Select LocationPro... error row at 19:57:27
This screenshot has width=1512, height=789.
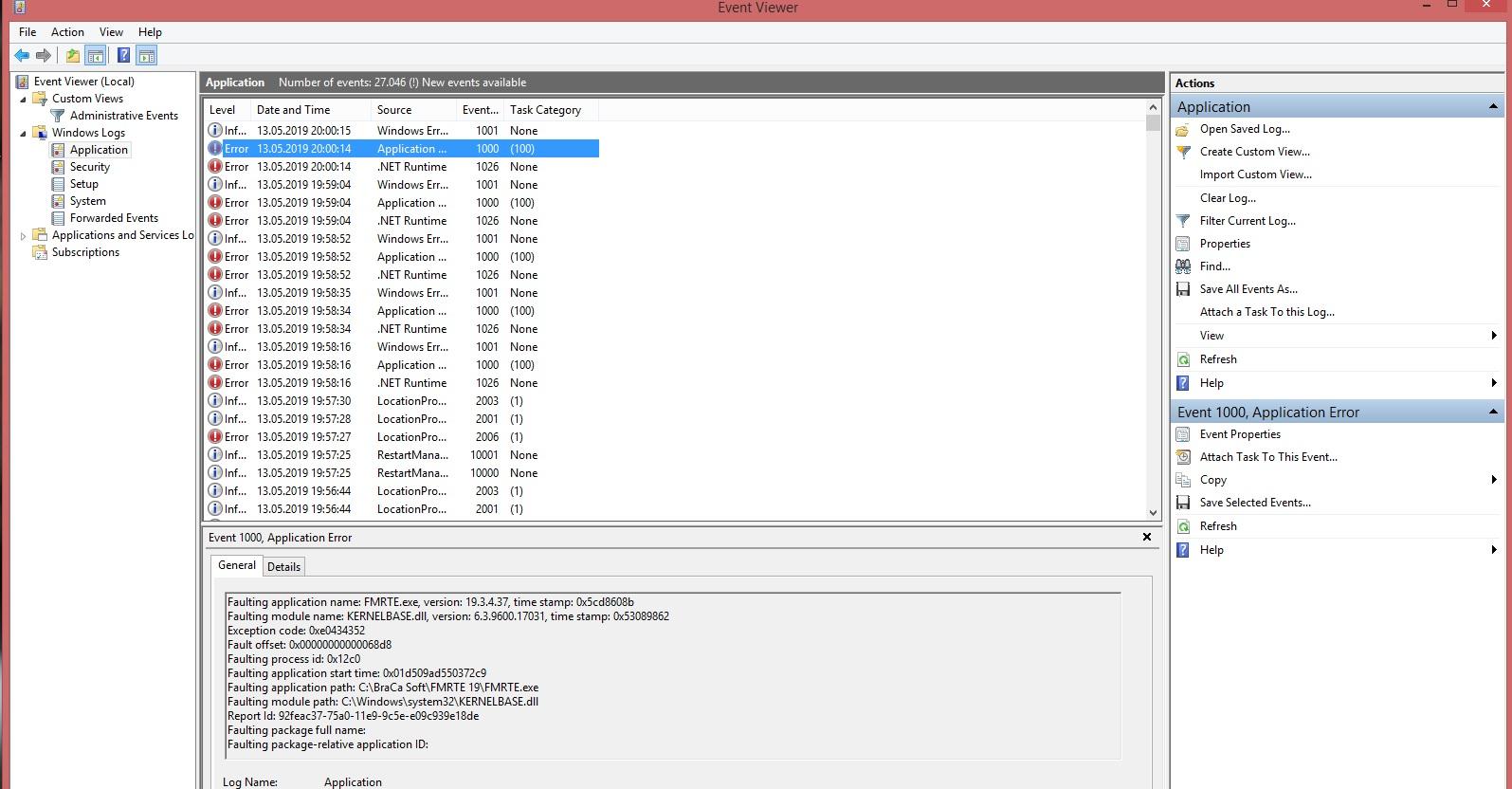click(402, 437)
